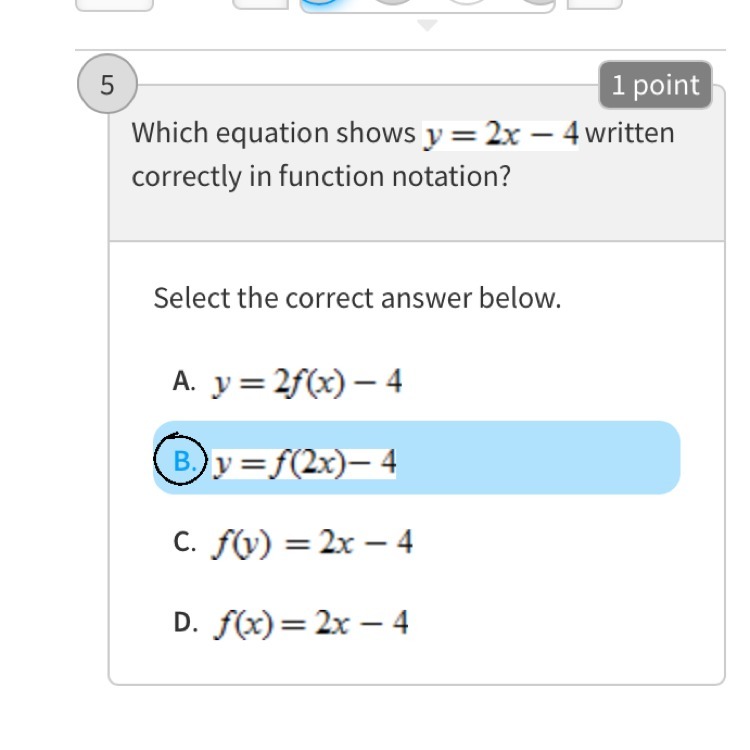Click equation f(x) = 2x − 4
Viewport: 750px width, 750px height.
[309, 623]
